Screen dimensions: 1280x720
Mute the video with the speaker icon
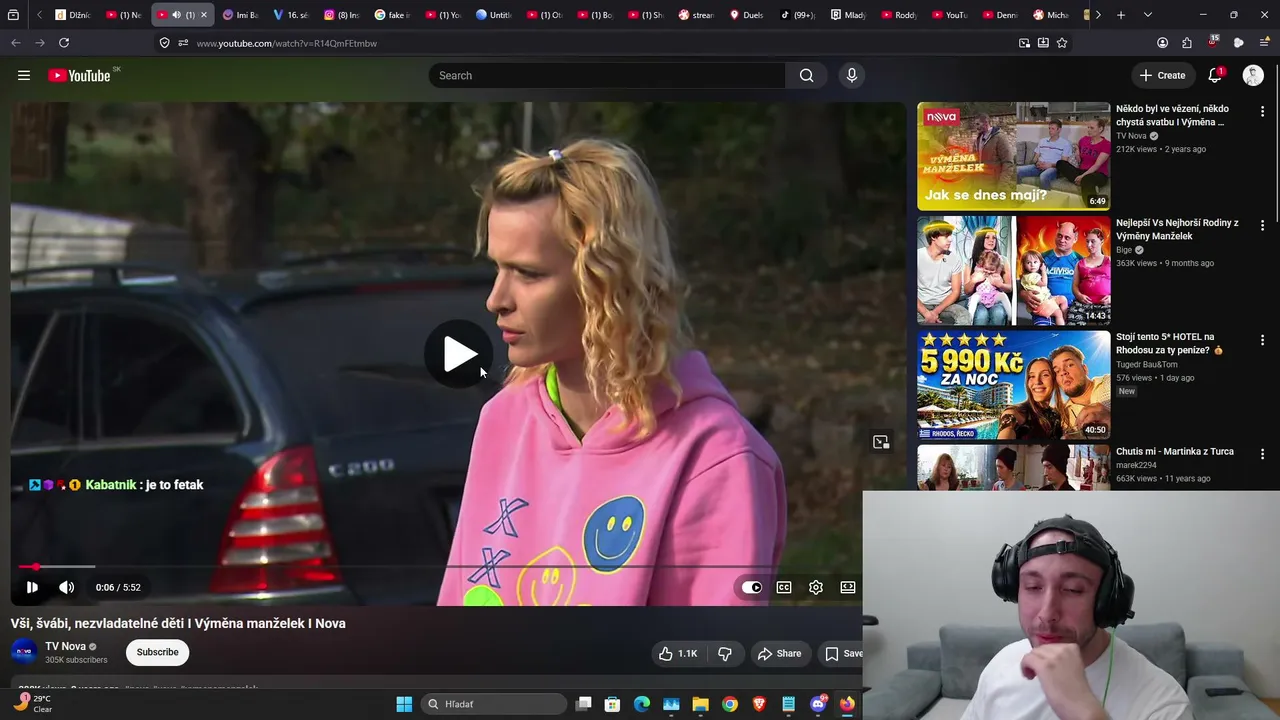[x=66, y=587]
